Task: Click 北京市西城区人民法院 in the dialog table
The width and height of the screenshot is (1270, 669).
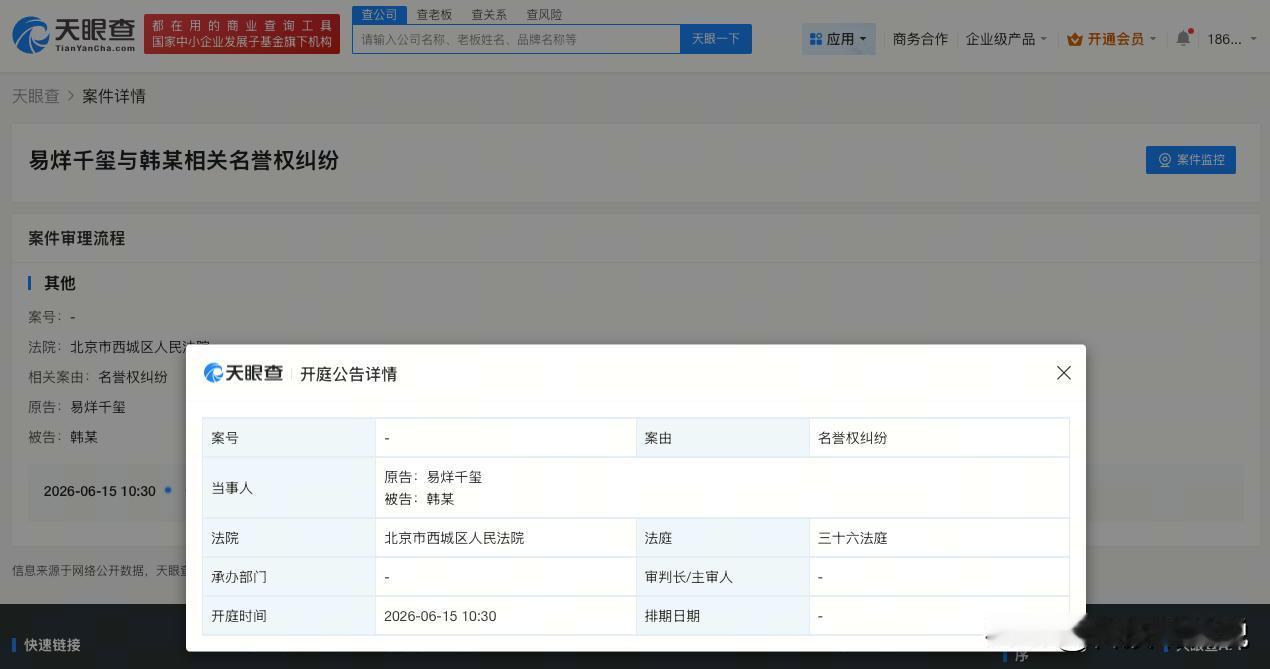Action: click(454, 538)
